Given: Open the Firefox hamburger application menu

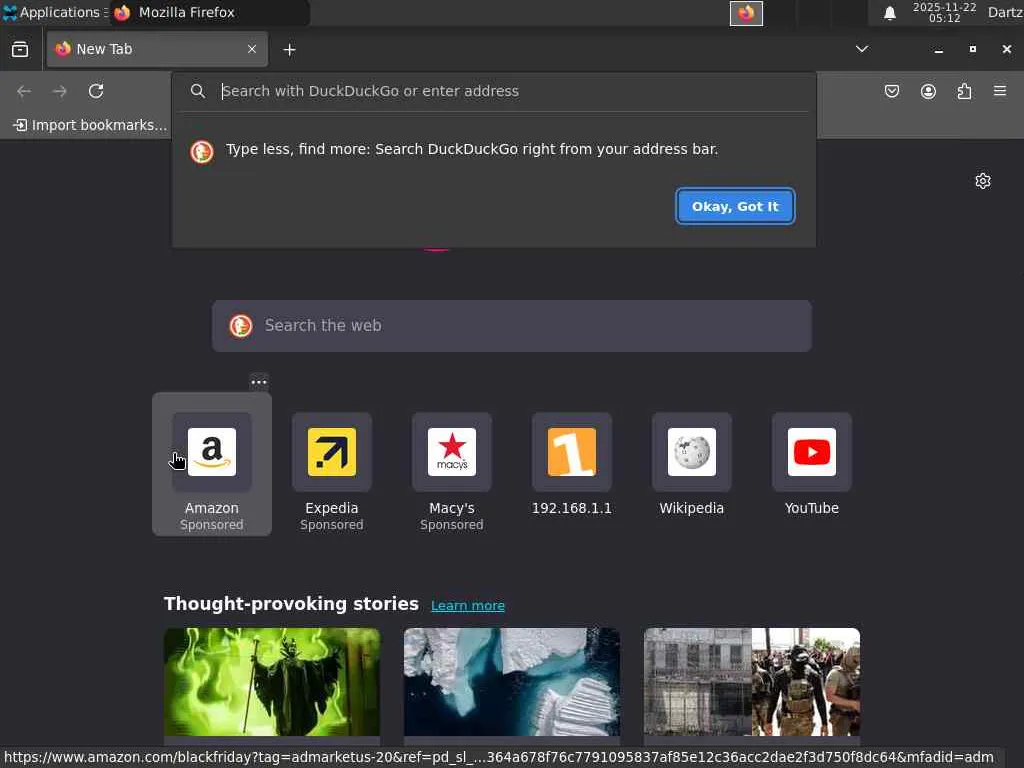Looking at the screenshot, I should [x=1000, y=91].
